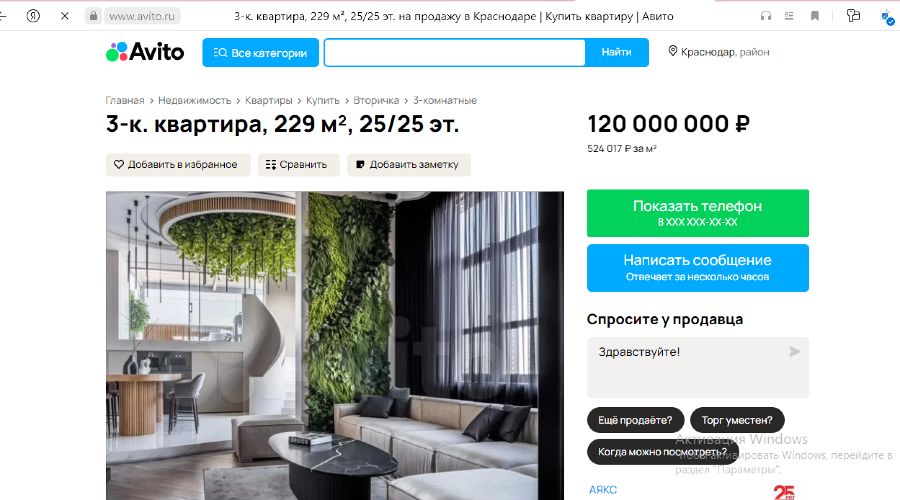Screen dimensions: 900x500
Task: Open the location pin Краснодар selector
Action: pos(719,52)
